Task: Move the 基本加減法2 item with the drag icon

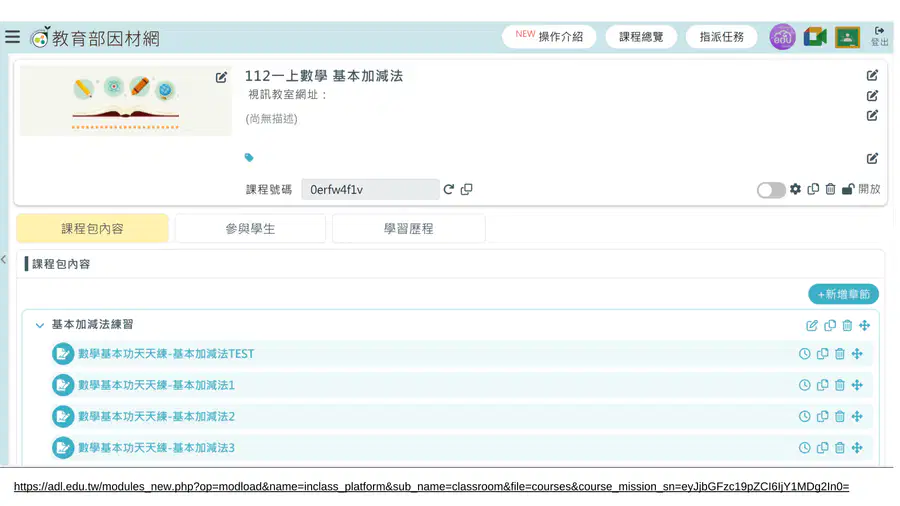Action: tap(858, 417)
